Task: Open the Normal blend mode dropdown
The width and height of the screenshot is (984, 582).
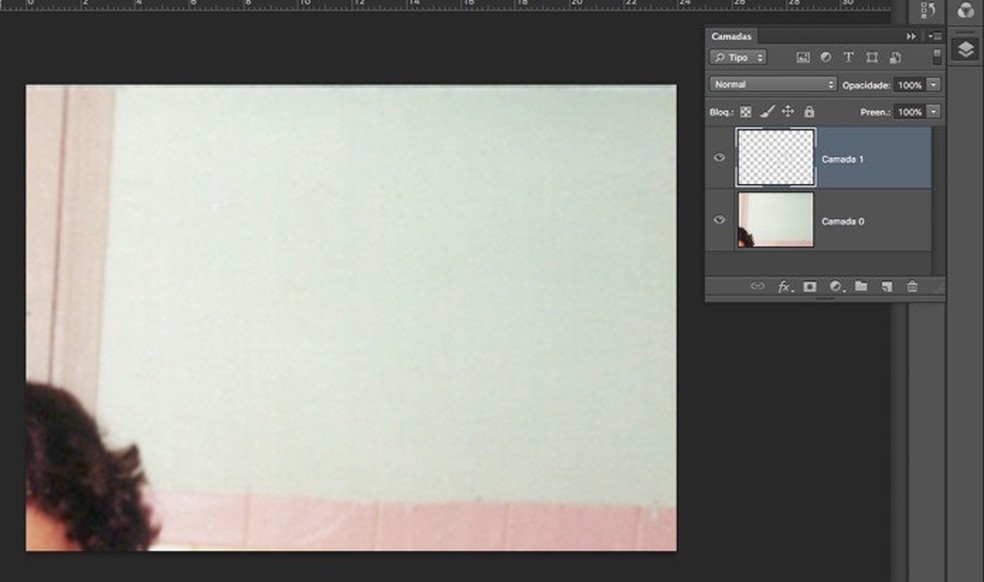Action: (773, 84)
